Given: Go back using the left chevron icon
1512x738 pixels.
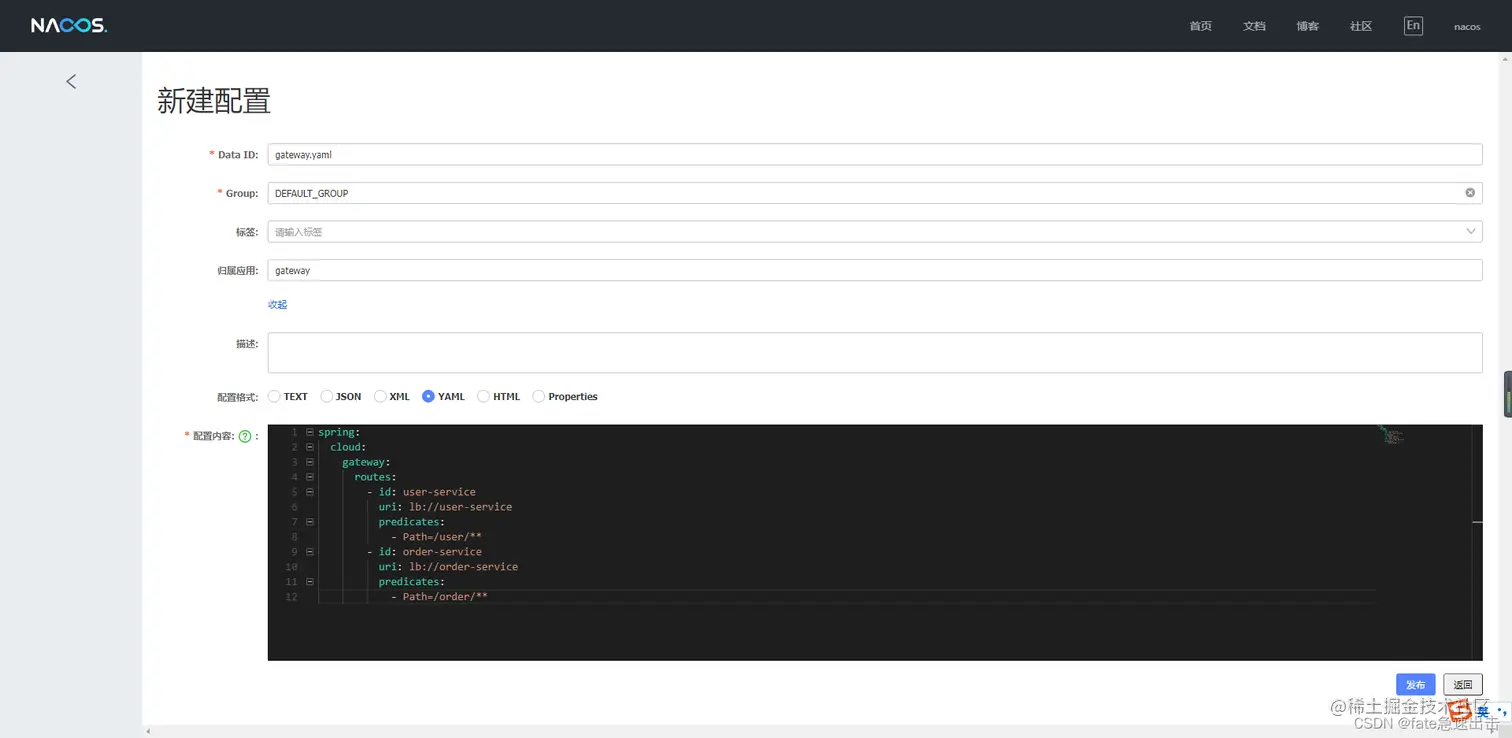Looking at the screenshot, I should point(71,81).
